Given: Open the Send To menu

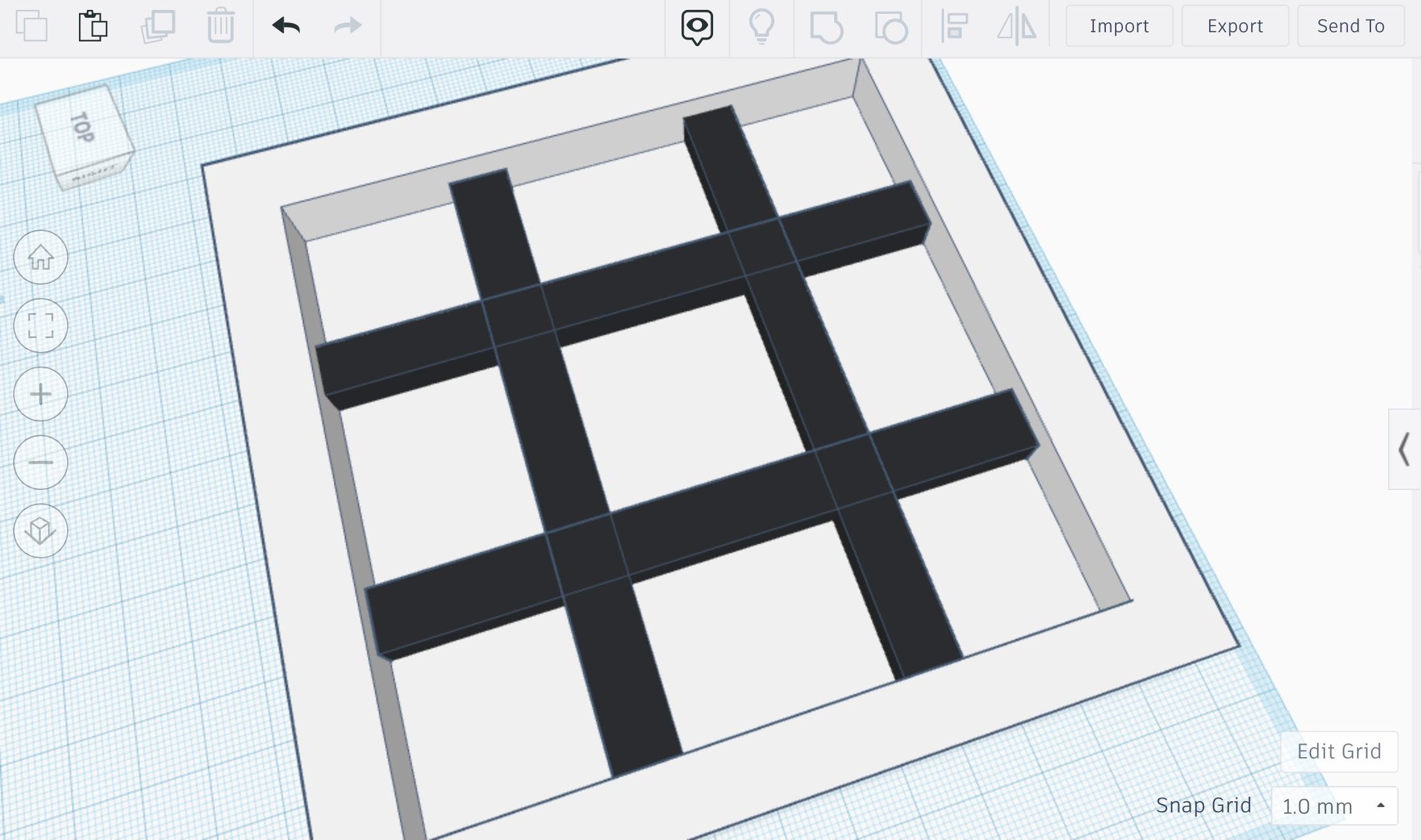Looking at the screenshot, I should [1351, 26].
